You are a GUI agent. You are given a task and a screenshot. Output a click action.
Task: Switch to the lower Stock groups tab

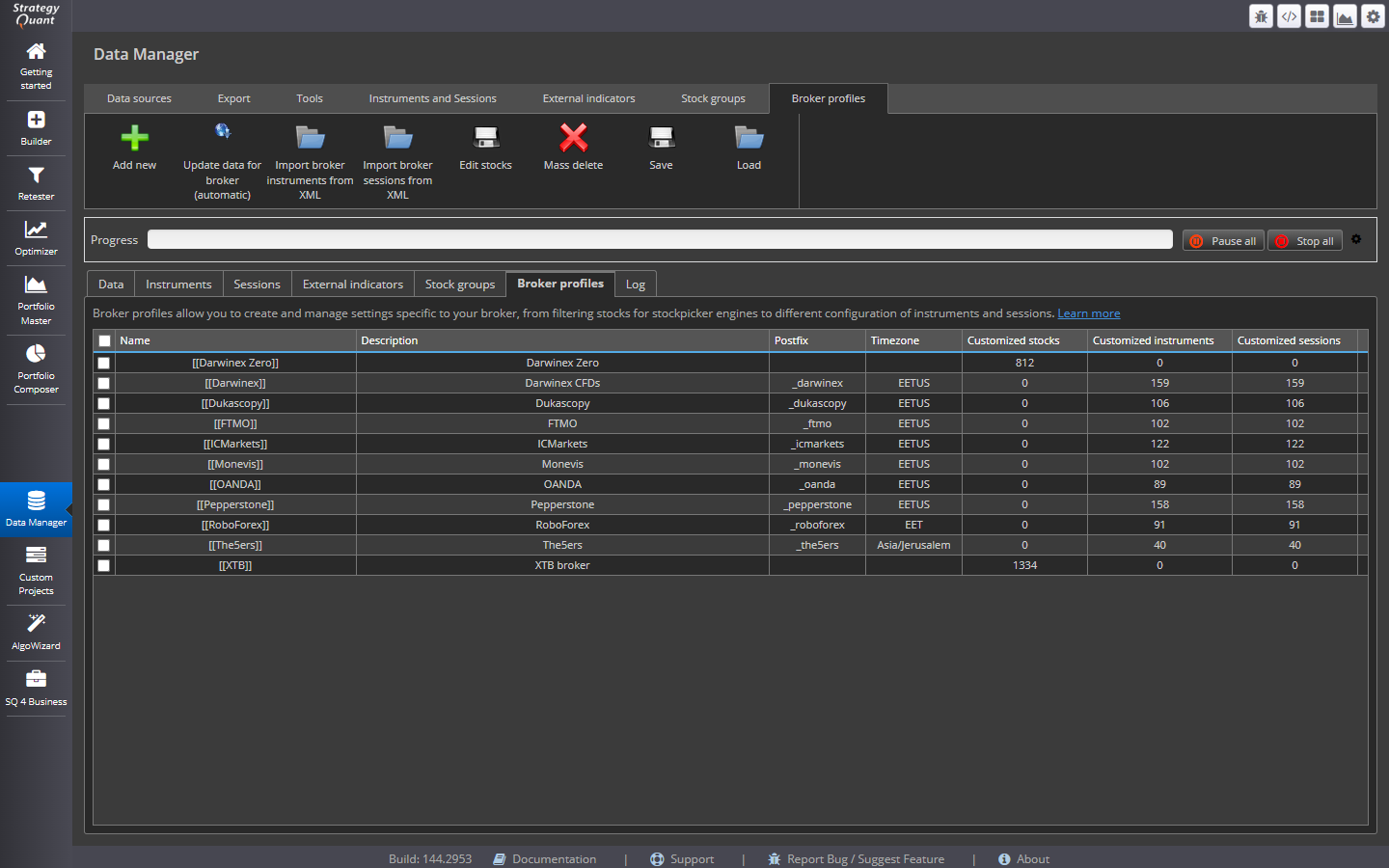pos(460,284)
